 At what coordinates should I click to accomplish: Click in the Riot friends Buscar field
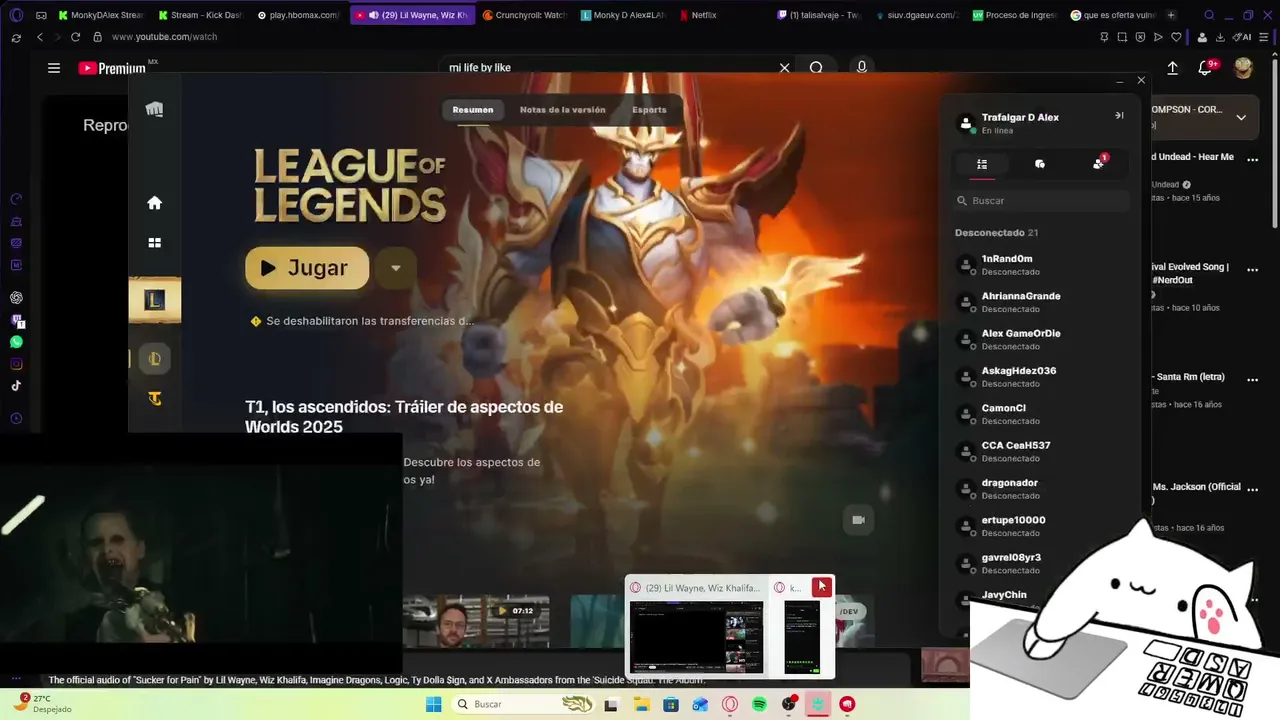click(x=1043, y=201)
